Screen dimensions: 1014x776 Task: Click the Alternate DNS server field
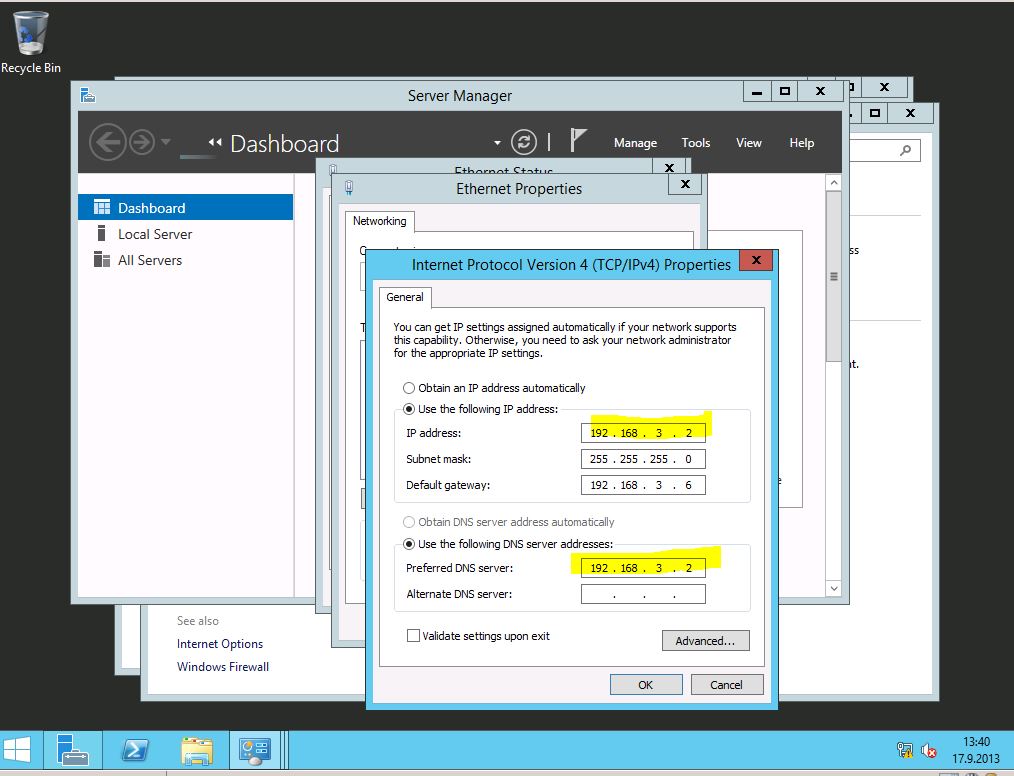click(643, 594)
